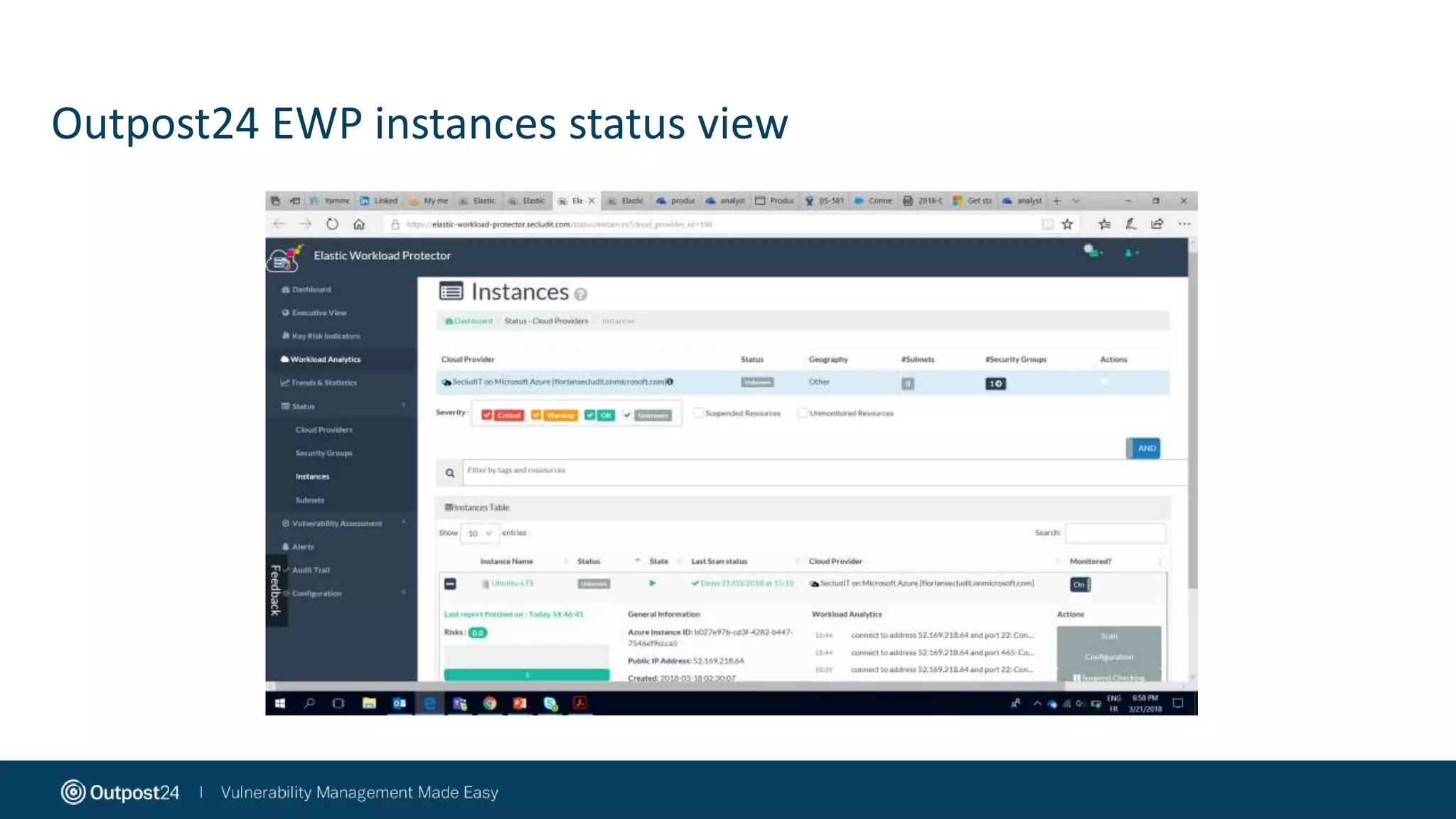Open the favorites hub icon
This screenshot has width=1456, height=819.
point(1104,224)
